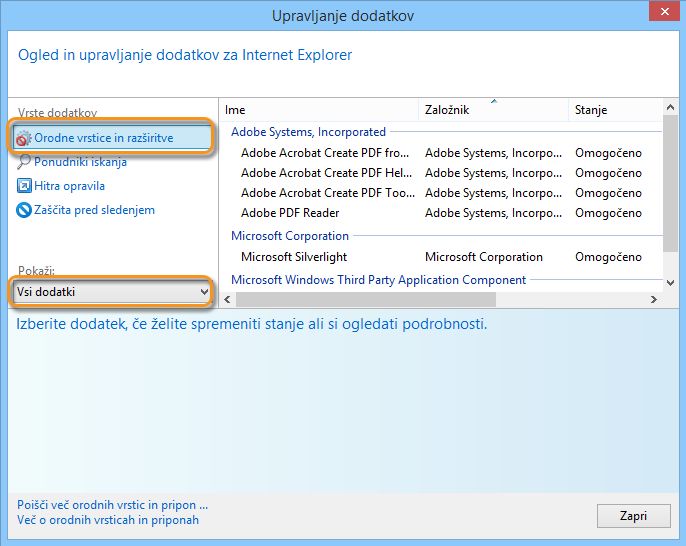Image resolution: width=686 pixels, height=546 pixels.
Task: Click the Hitra opravila accelerator icon
Action: 24,186
